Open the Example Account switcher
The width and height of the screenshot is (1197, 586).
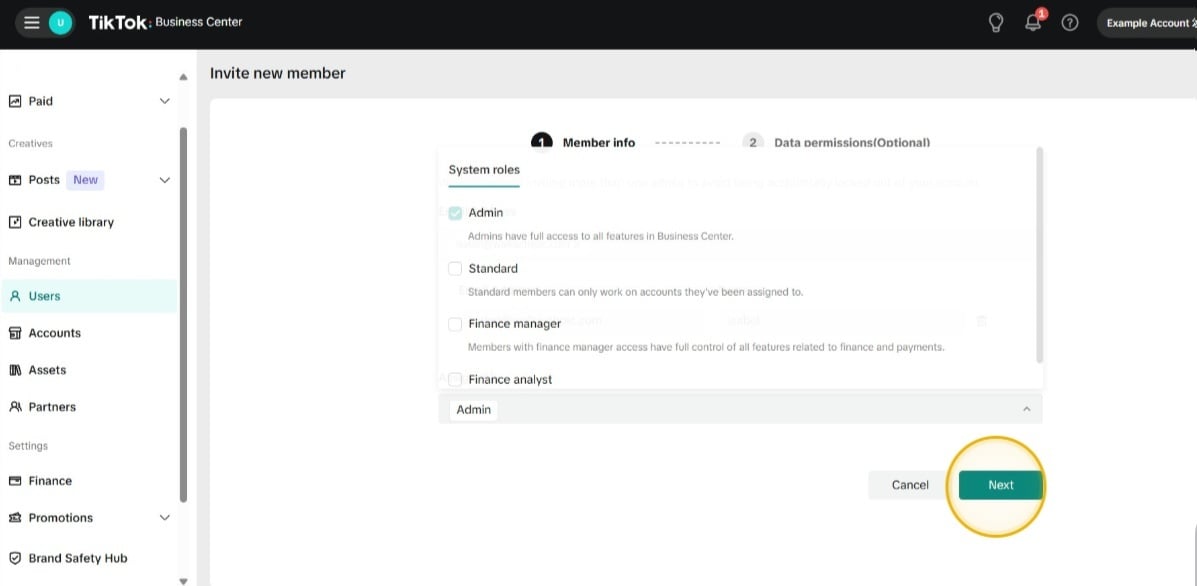click(x=1146, y=23)
